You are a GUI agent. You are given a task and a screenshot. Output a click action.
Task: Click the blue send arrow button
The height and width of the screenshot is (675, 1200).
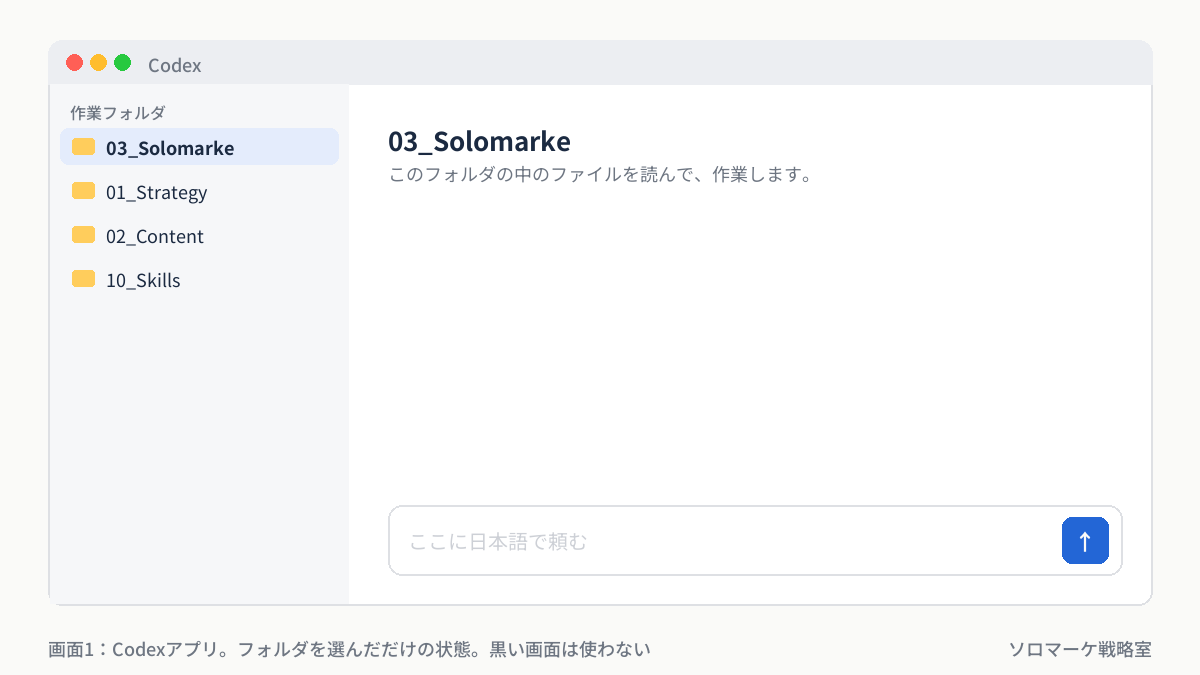pos(1085,541)
